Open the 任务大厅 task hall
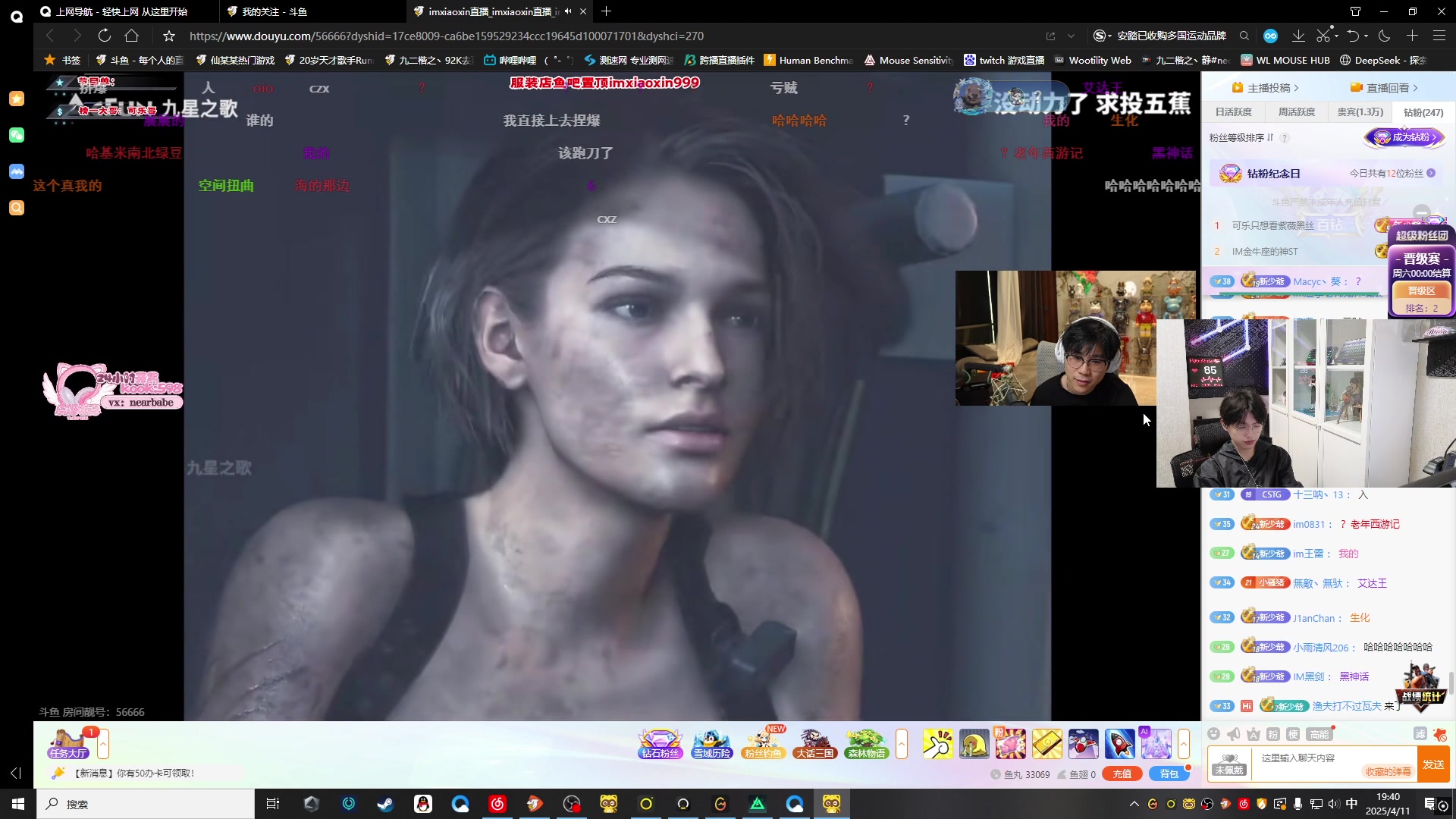The height and width of the screenshot is (819, 1456). click(68, 744)
